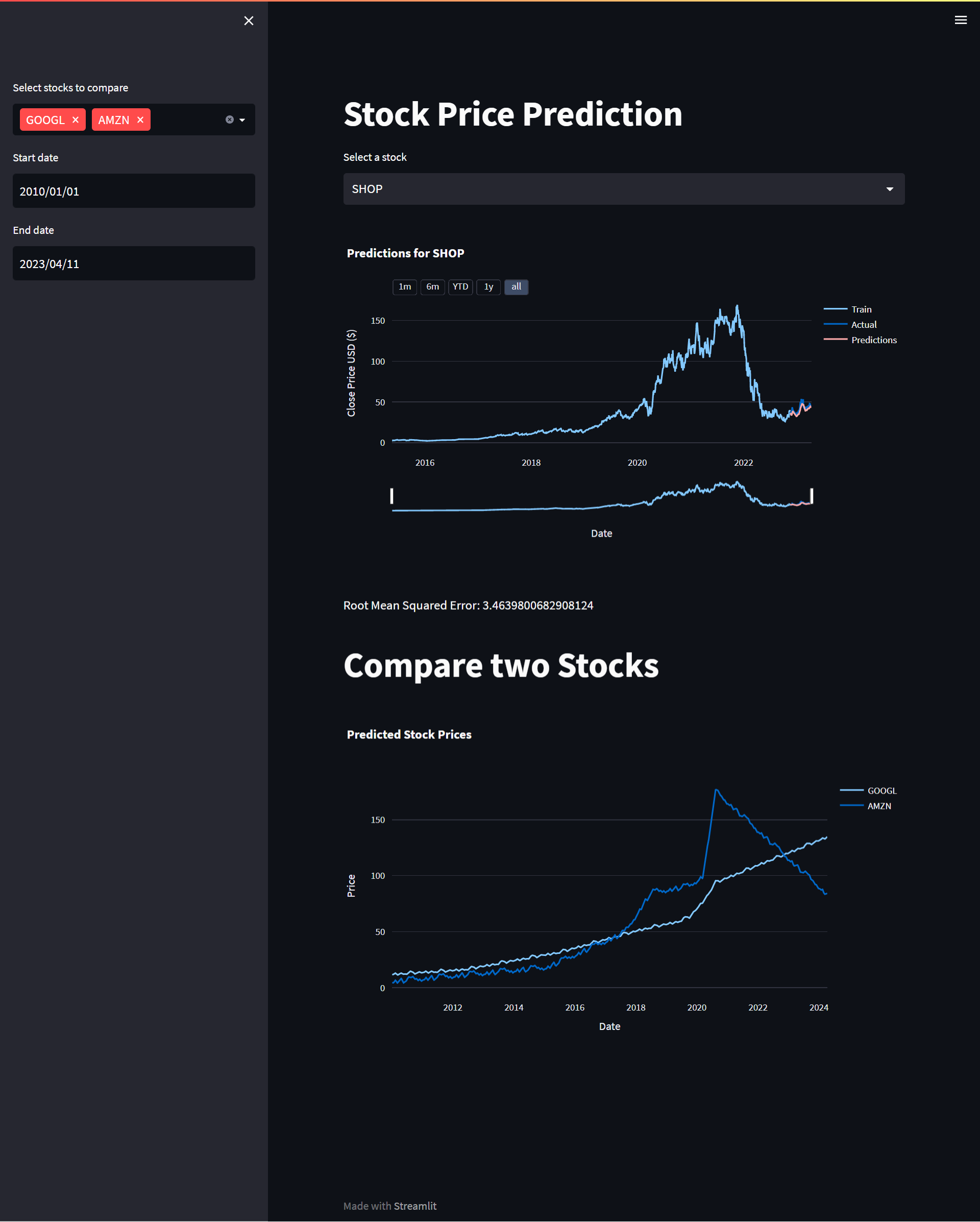Hide the Train trace in the prediction legend
The image size is (980, 1222).
tap(861, 309)
